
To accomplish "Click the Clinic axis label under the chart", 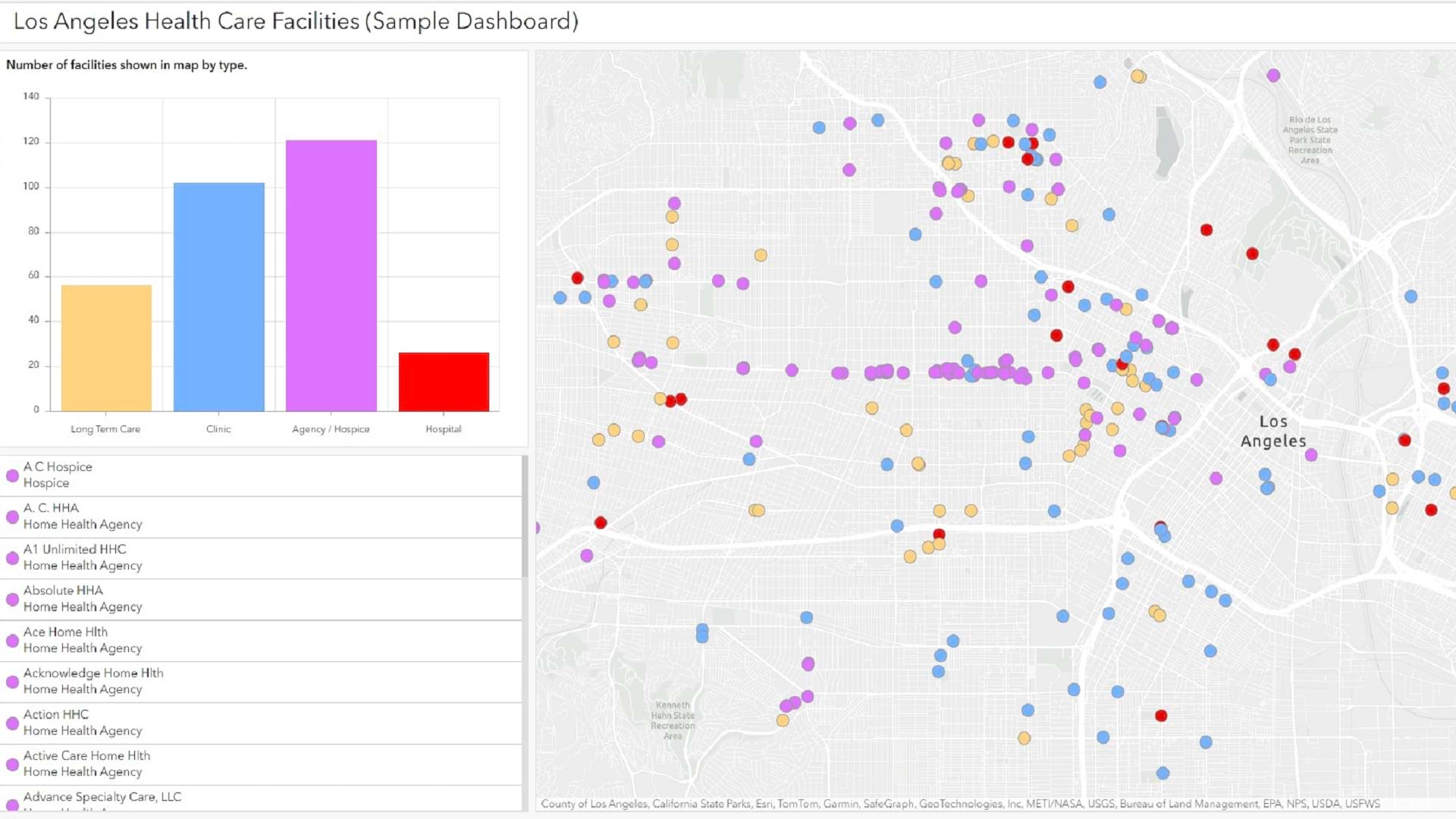I will (218, 428).
